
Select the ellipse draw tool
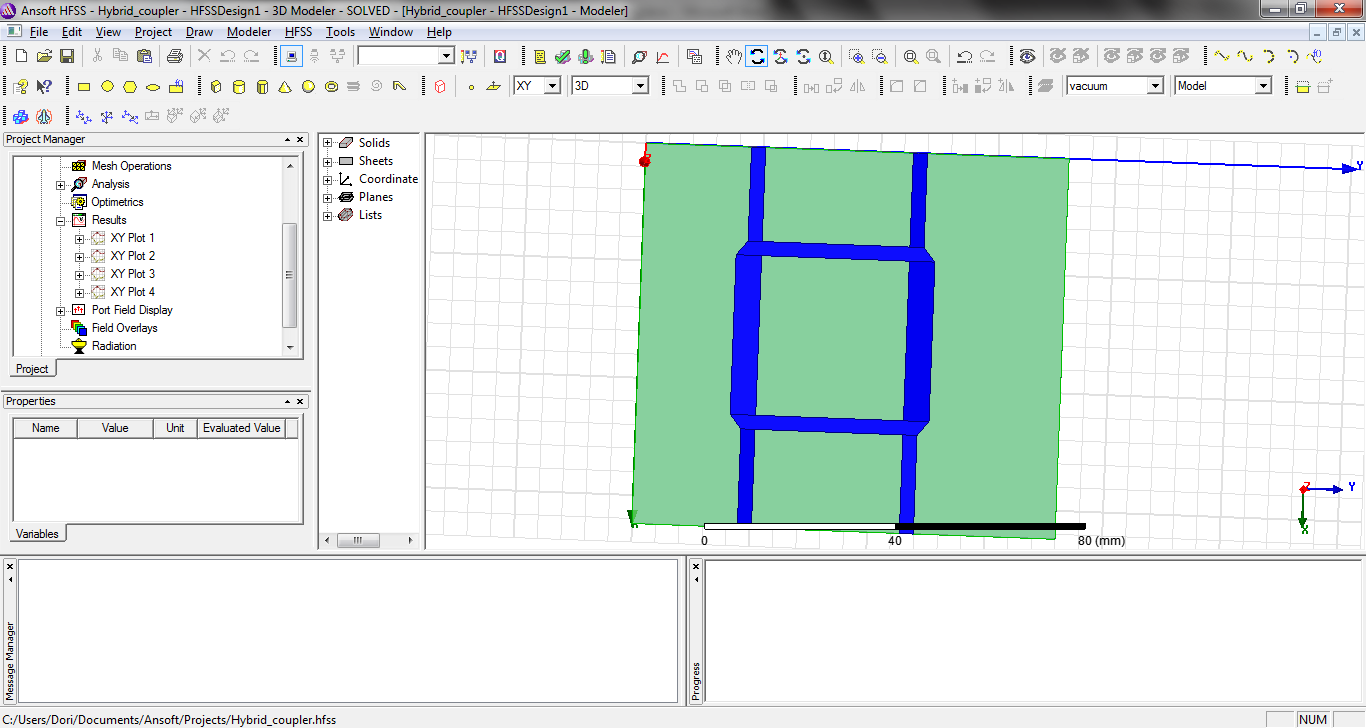[153, 86]
